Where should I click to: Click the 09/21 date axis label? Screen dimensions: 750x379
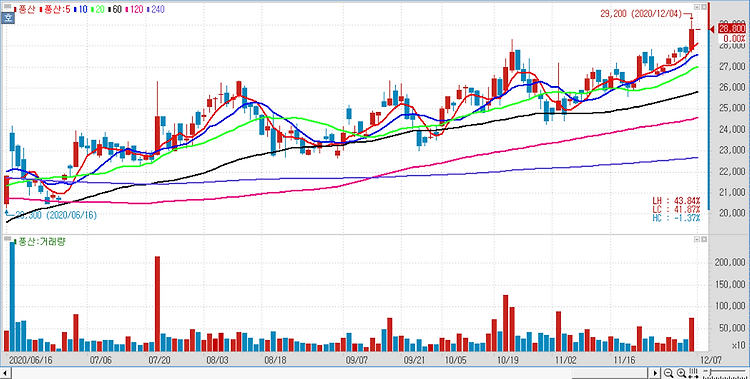click(x=415, y=359)
